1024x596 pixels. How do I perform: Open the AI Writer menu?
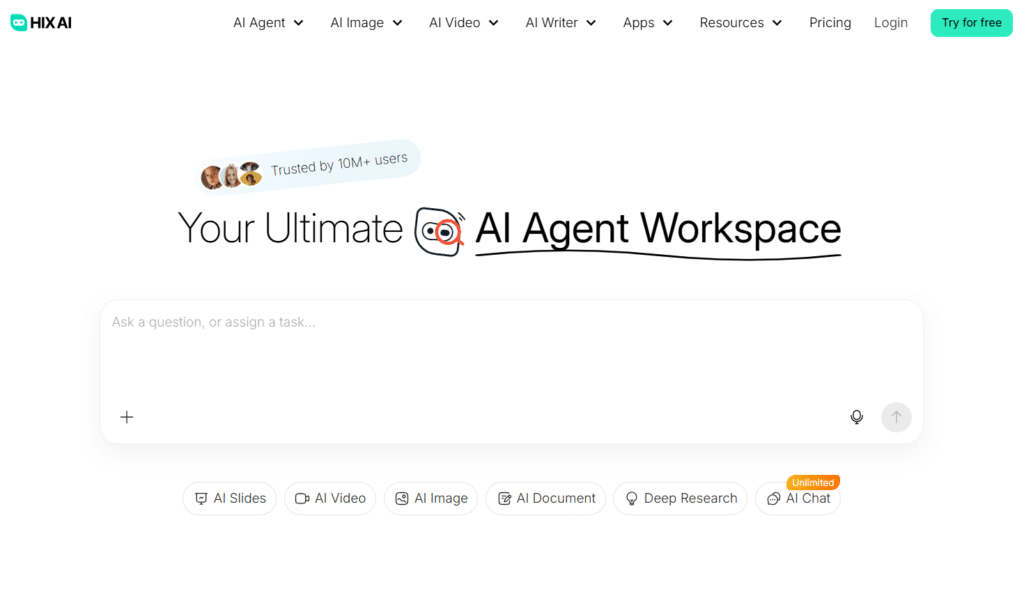[561, 23]
